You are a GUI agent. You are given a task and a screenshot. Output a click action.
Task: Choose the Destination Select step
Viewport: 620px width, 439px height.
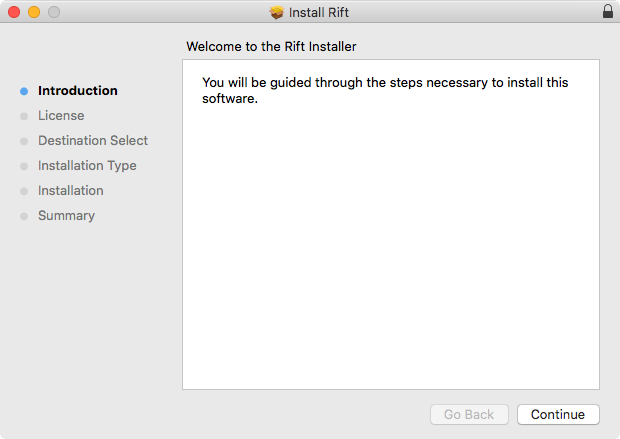(x=93, y=141)
